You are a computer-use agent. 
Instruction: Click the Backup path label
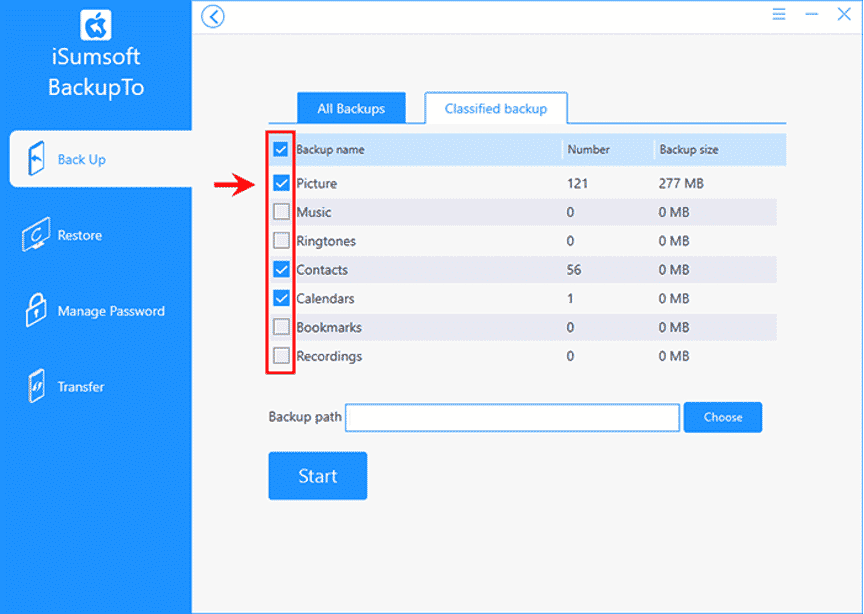tap(305, 417)
